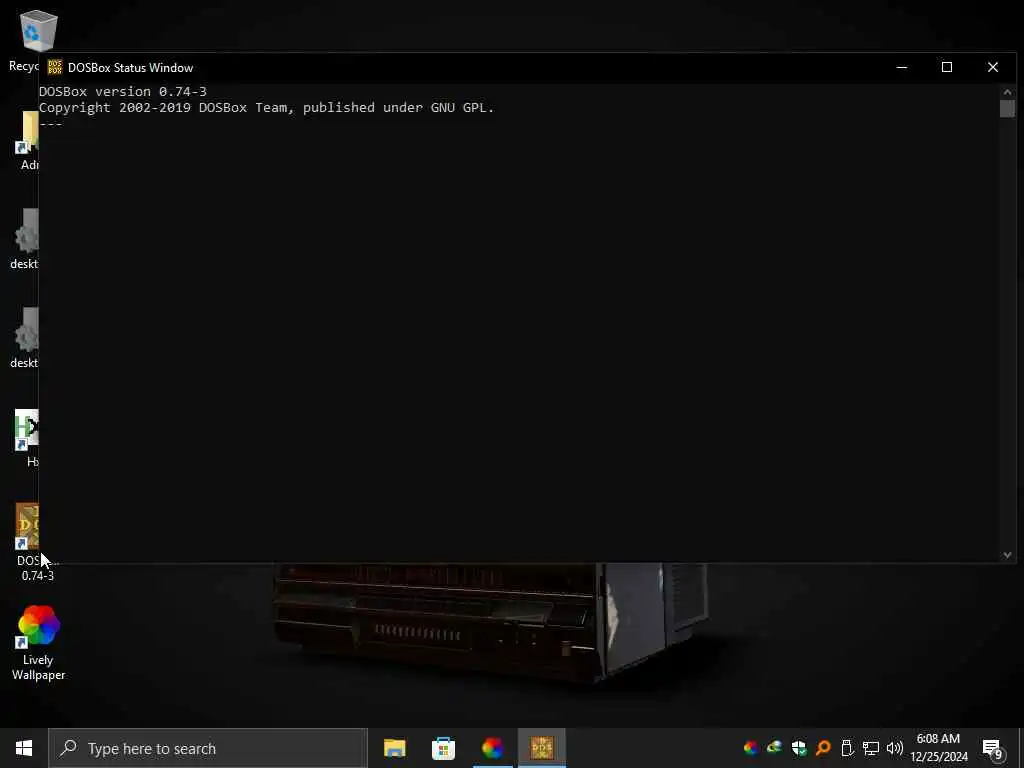The image size is (1024, 768).
Task: Close the DOSBox Status Window
Action: [x=993, y=67]
